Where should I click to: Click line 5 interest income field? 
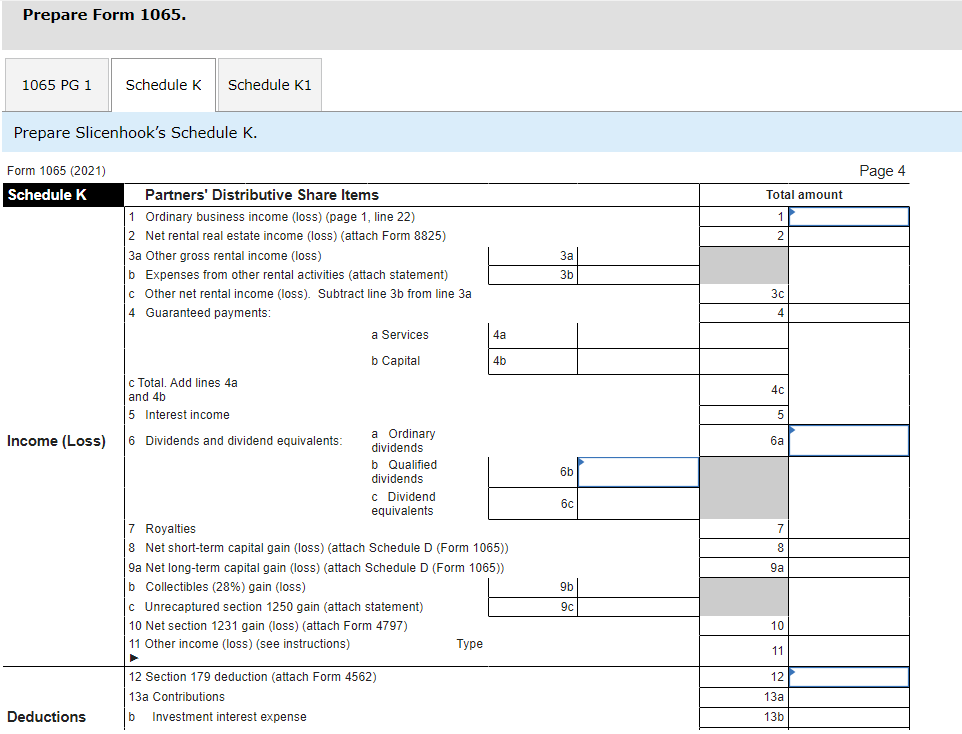[x=848, y=414]
